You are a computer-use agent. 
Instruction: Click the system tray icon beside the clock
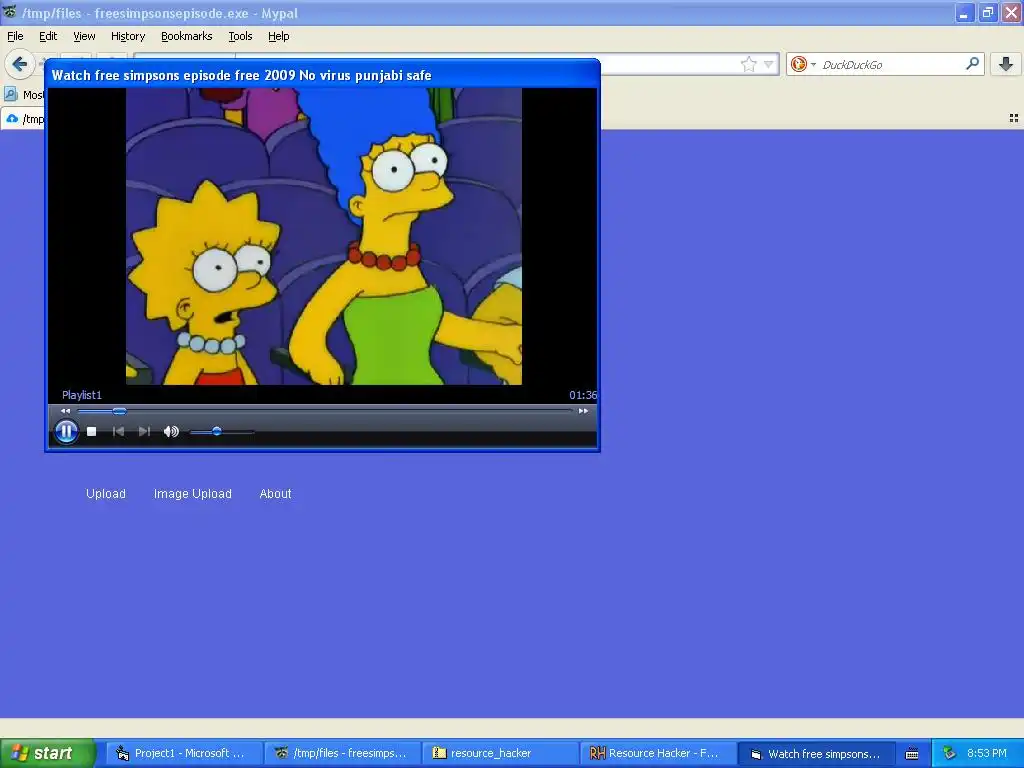[949, 753]
